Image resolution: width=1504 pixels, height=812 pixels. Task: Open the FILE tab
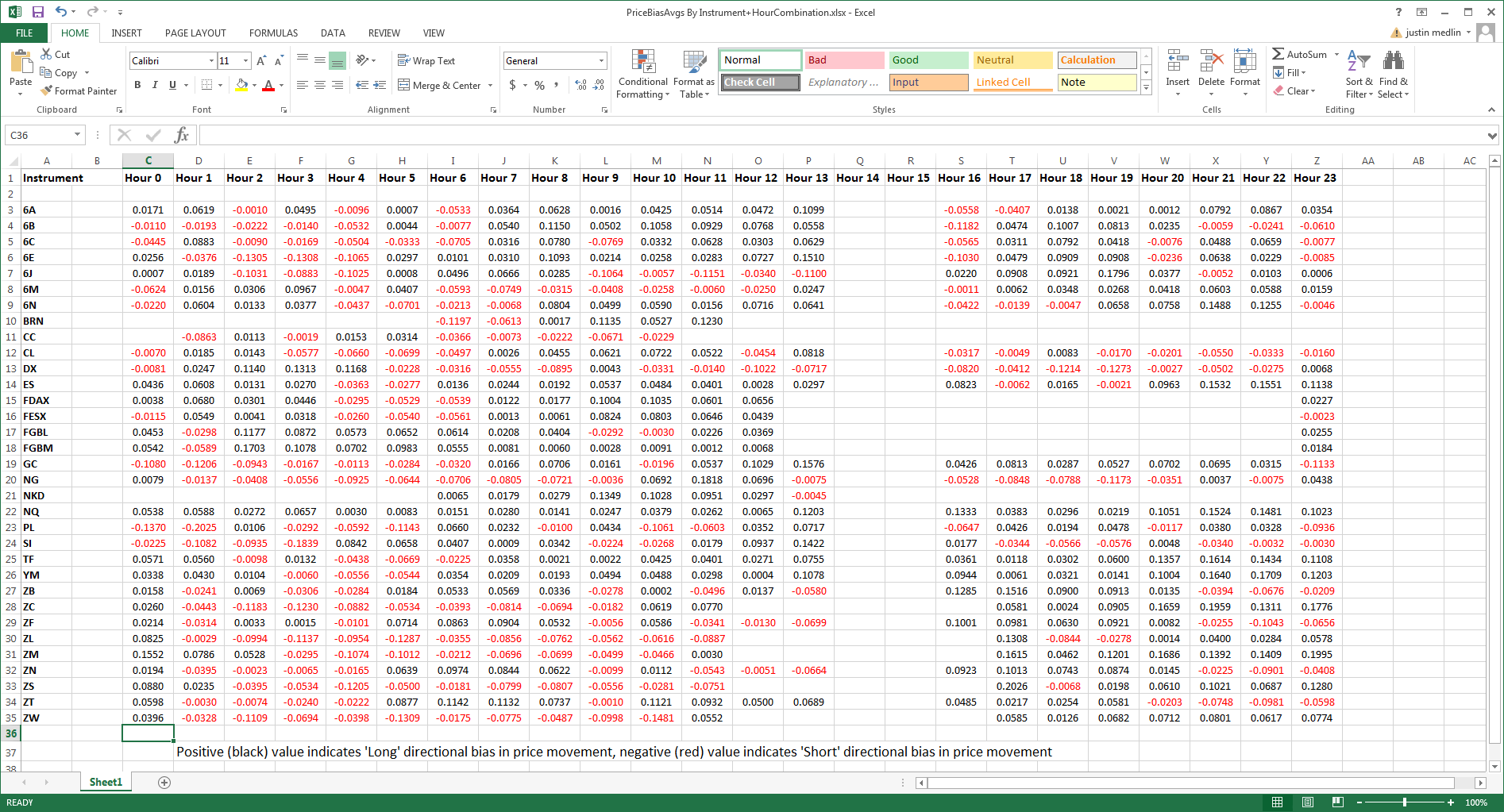coord(25,33)
